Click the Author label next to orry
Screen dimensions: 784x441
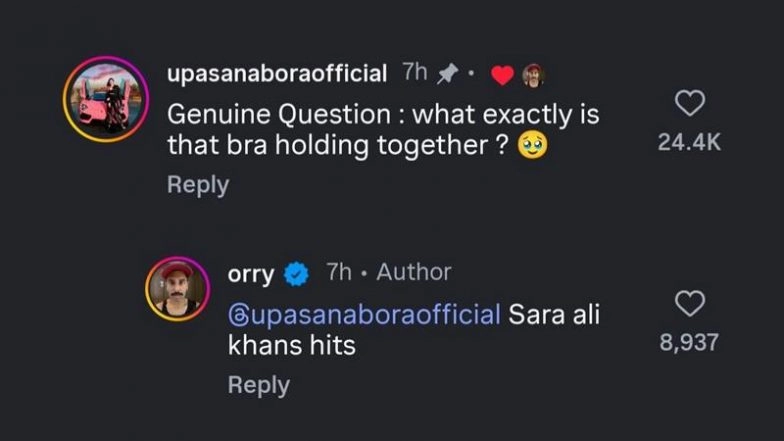point(414,272)
